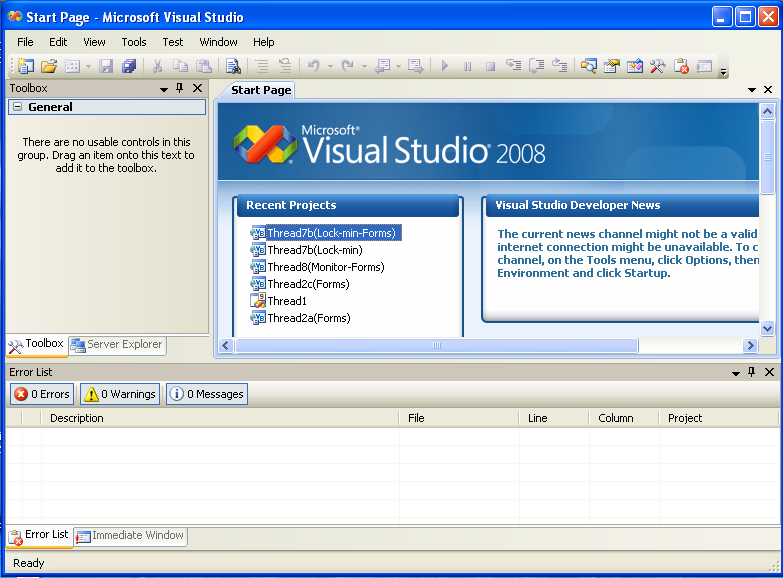Open the Tools menu
The image size is (783, 578).
134,42
